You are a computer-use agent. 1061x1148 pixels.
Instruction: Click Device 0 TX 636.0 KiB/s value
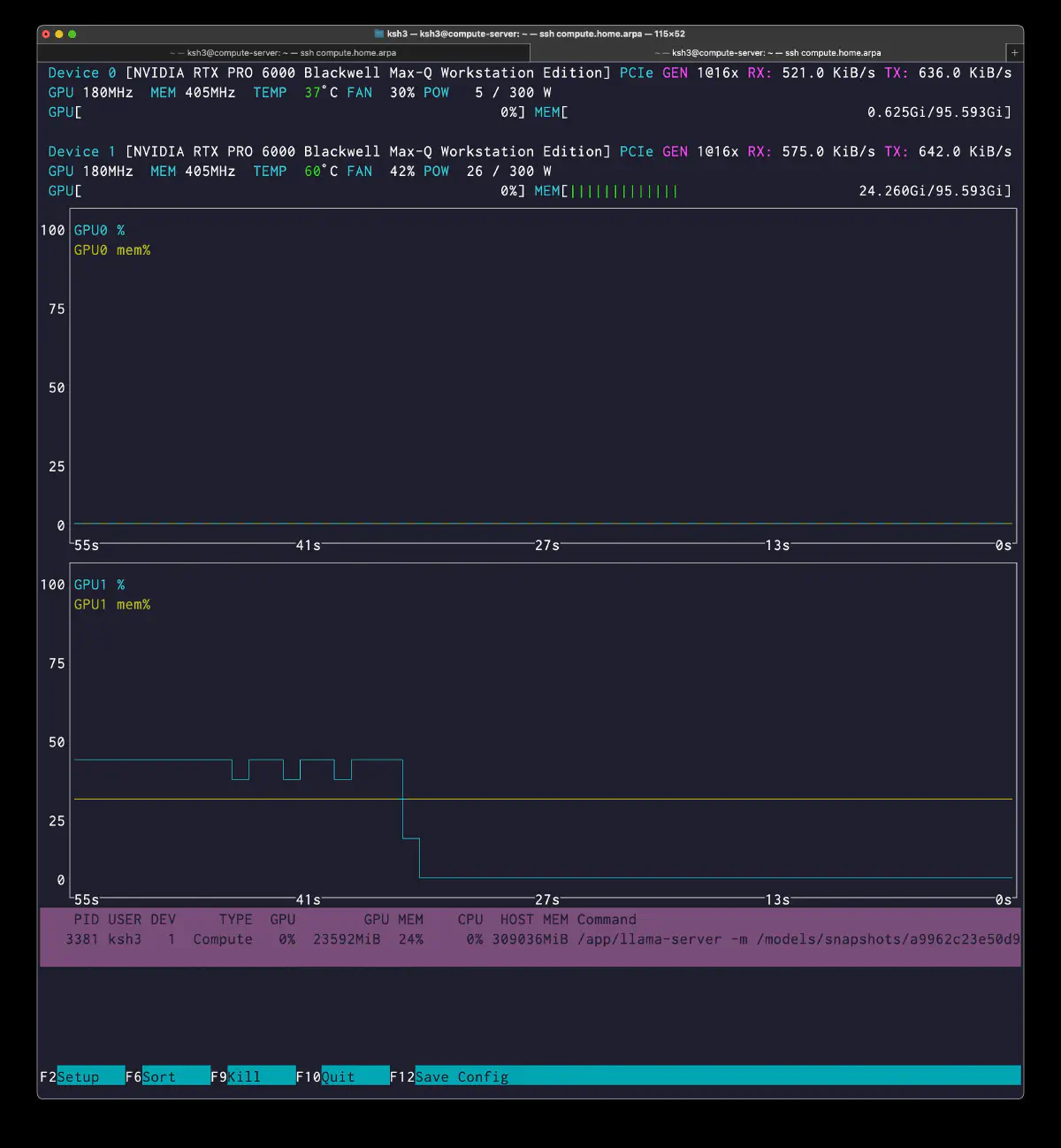coord(965,73)
